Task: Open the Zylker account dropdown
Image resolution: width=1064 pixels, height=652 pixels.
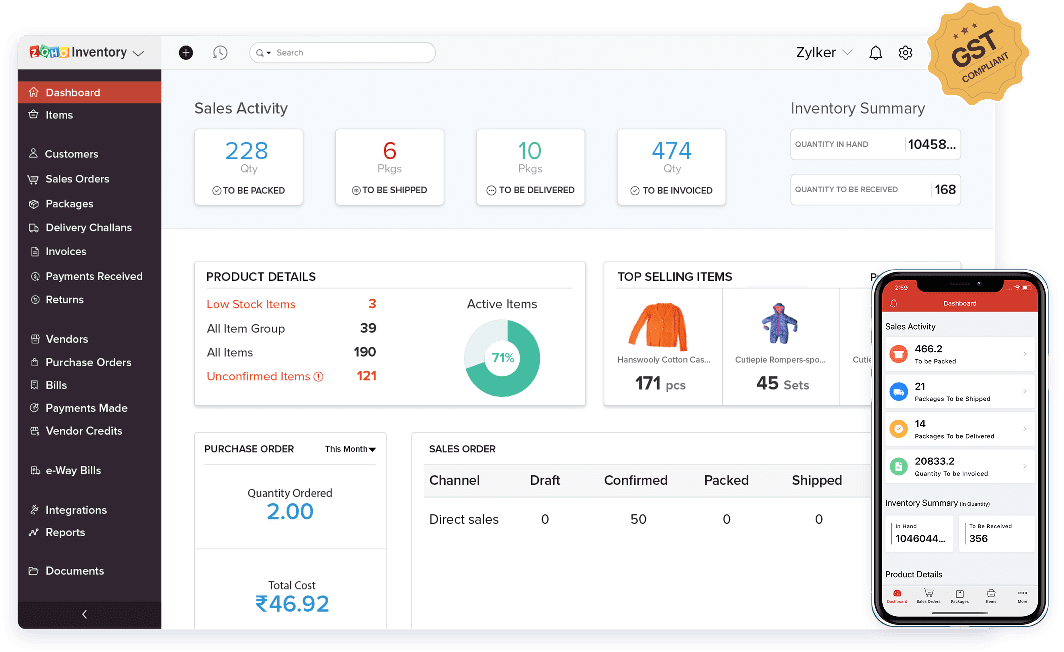Action: point(822,52)
